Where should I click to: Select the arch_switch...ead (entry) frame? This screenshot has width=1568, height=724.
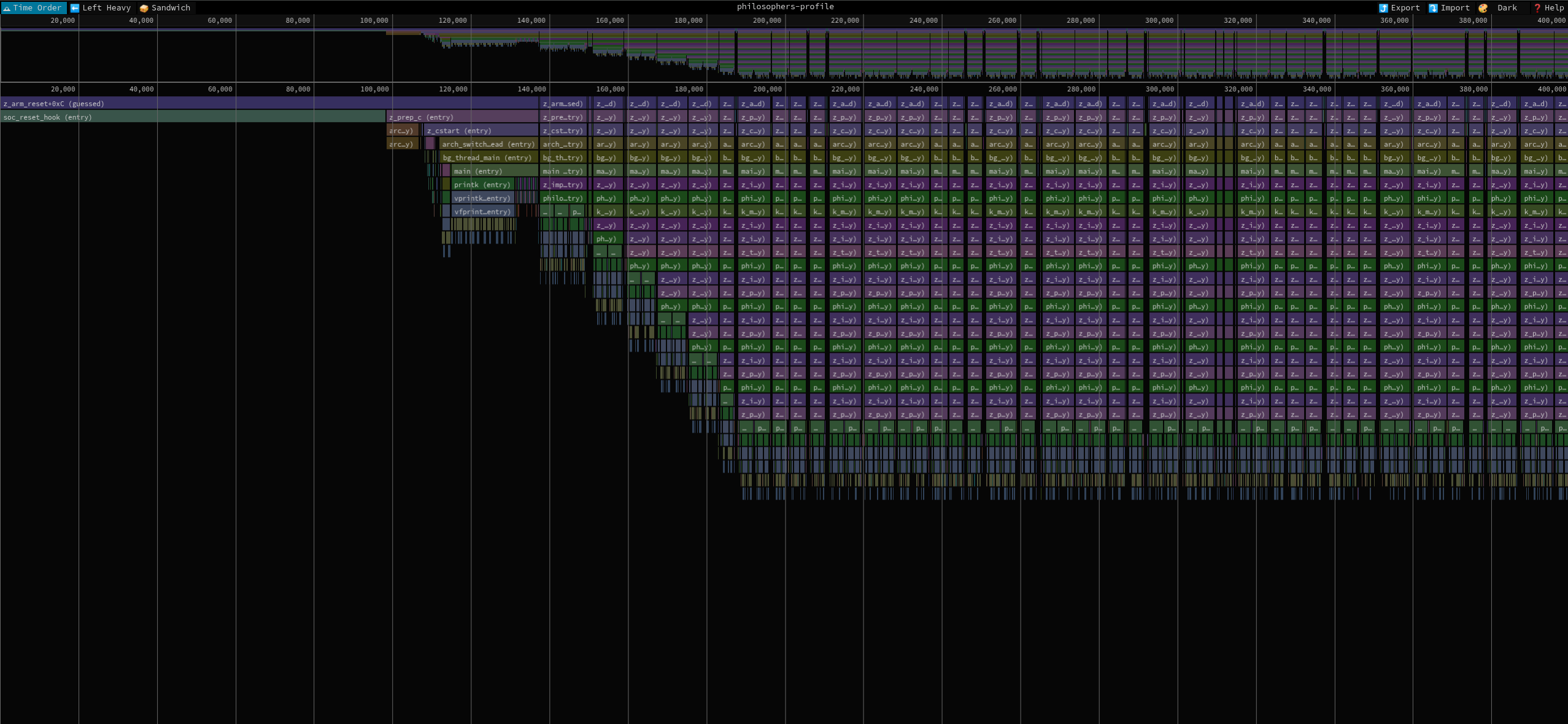click(x=489, y=144)
